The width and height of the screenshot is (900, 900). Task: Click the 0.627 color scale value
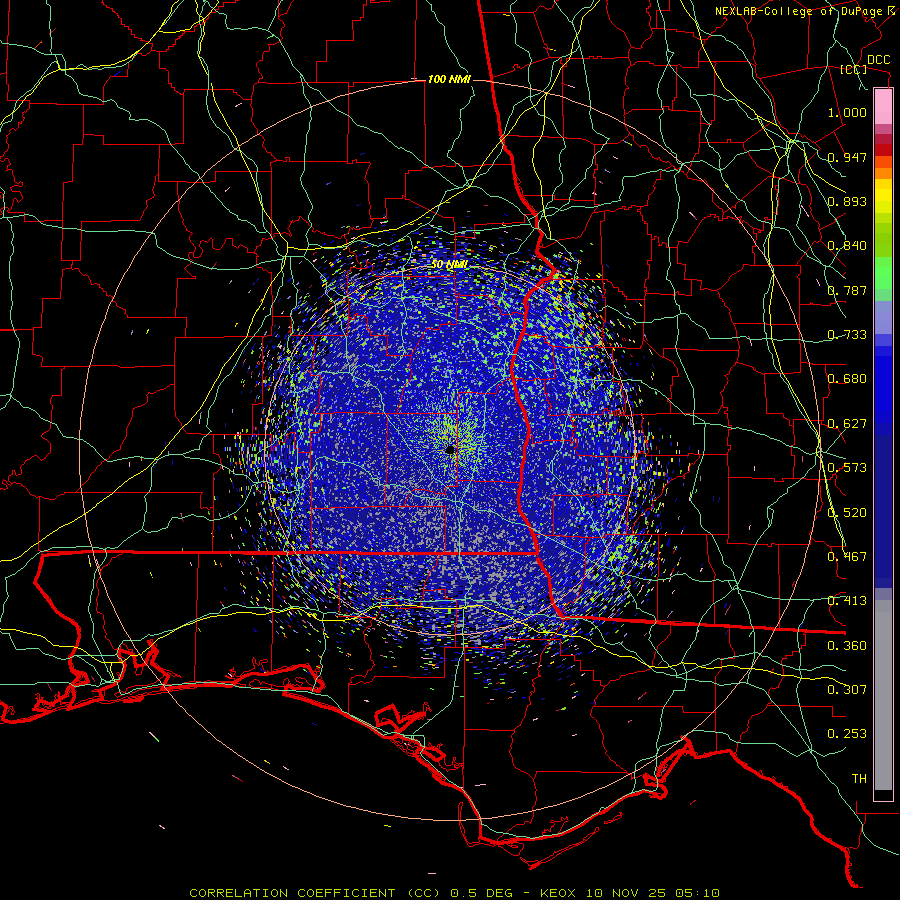pyautogui.click(x=847, y=424)
